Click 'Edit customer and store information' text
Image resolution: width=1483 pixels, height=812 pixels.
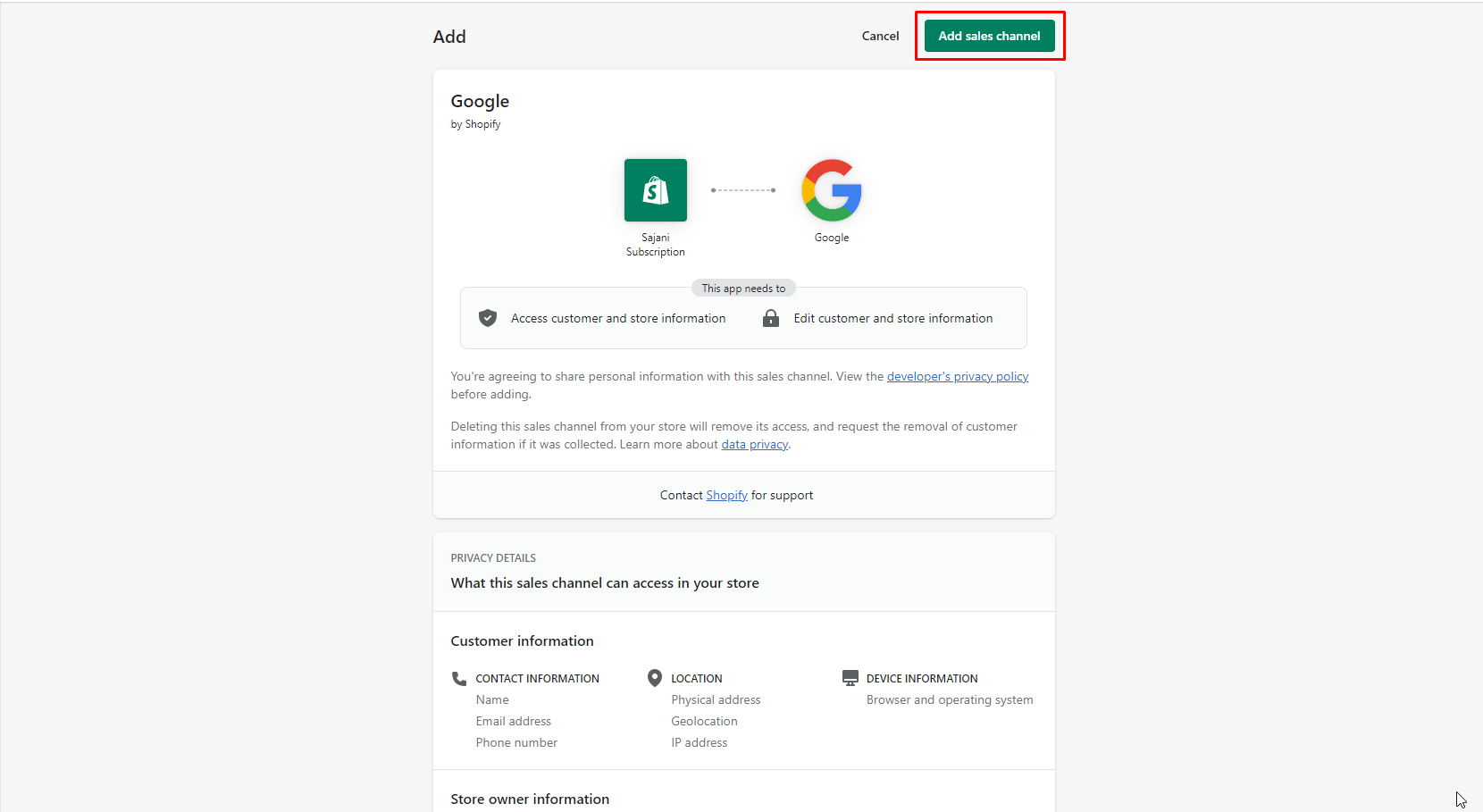click(x=893, y=318)
